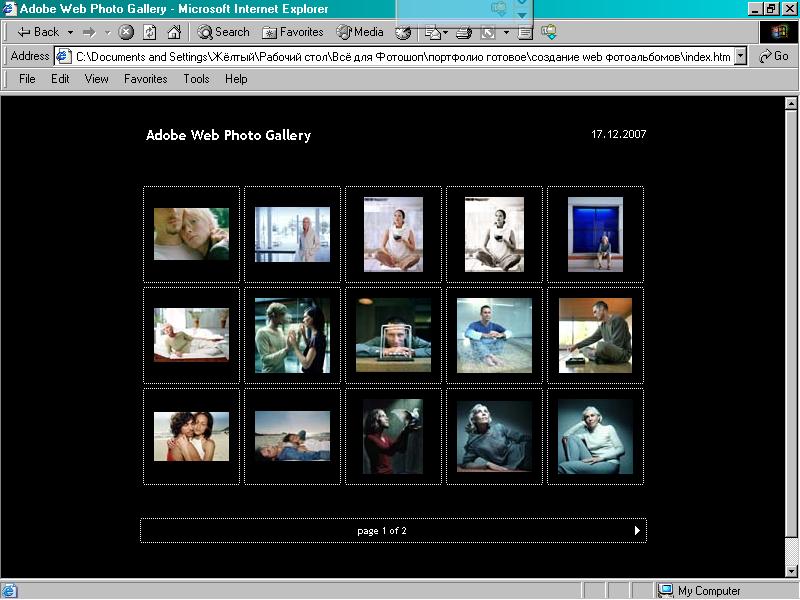
Task: Click the page icon in the Address bar
Action: tap(63, 56)
